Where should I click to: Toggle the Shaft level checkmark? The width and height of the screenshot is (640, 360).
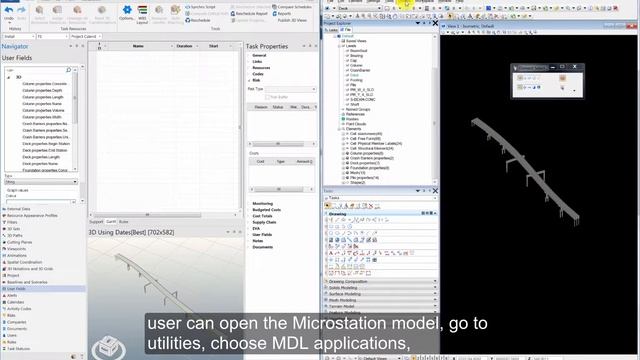pos(347,104)
